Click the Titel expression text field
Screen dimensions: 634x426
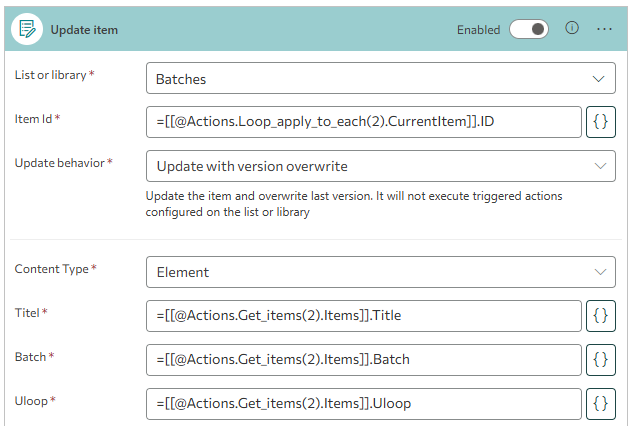pyautogui.click(x=363, y=316)
